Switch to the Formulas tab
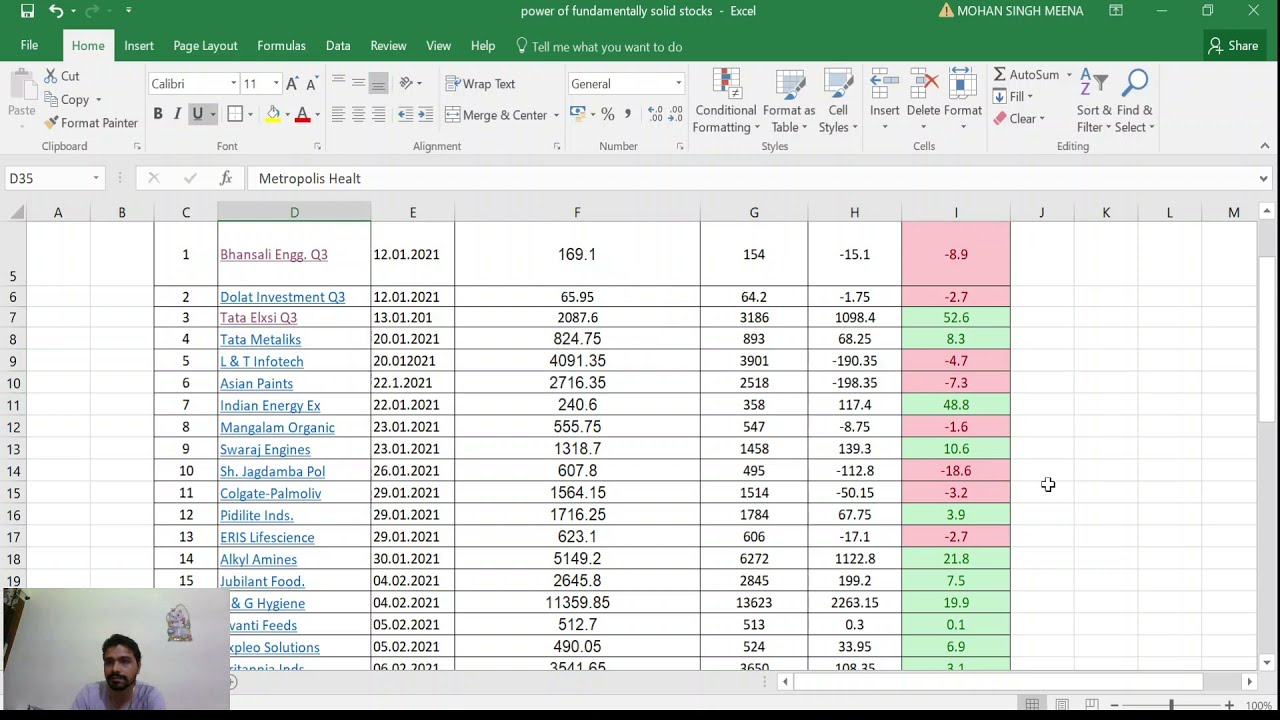 (281, 46)
